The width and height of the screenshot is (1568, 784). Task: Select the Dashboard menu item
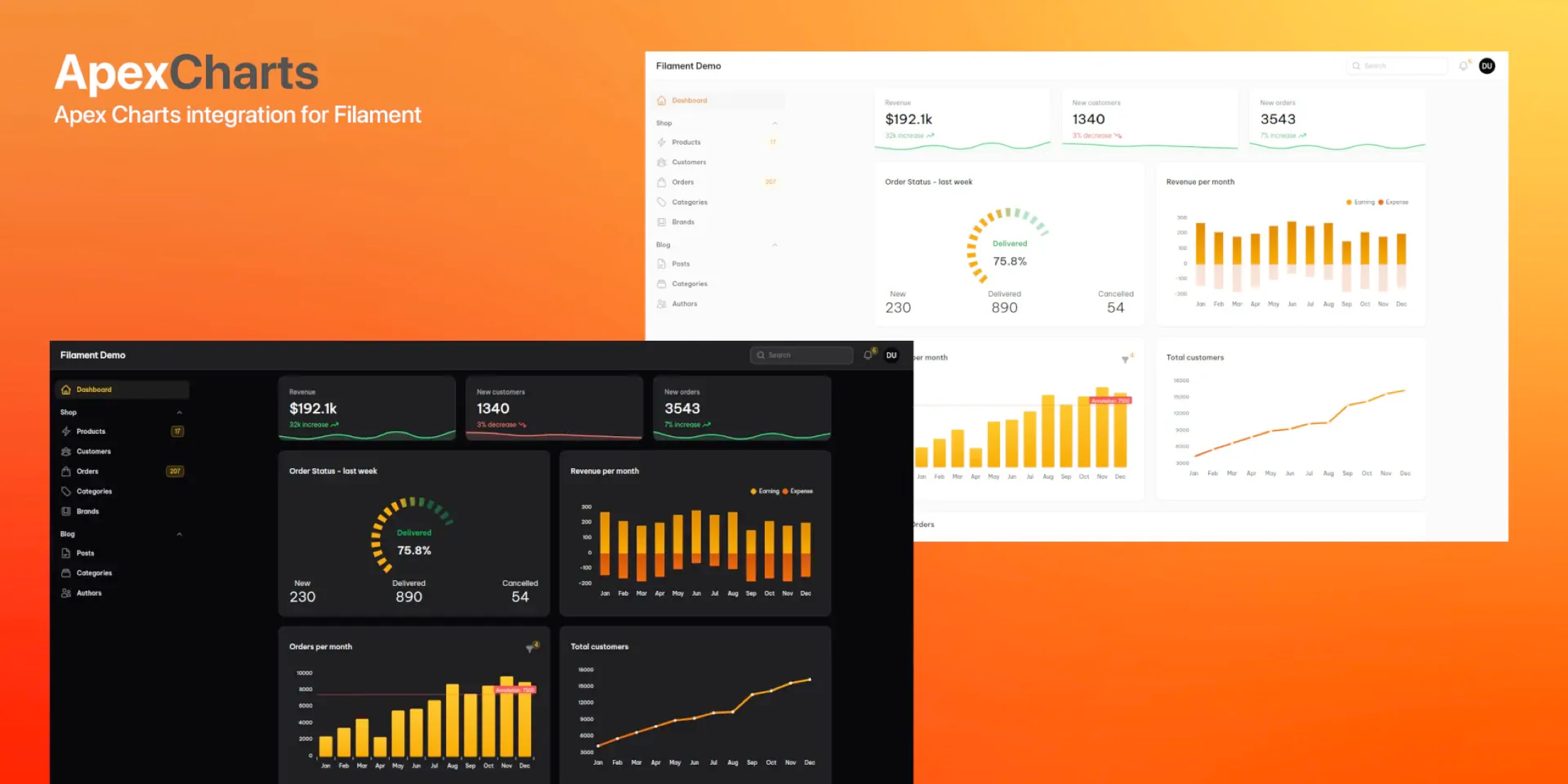coord(97,390)
